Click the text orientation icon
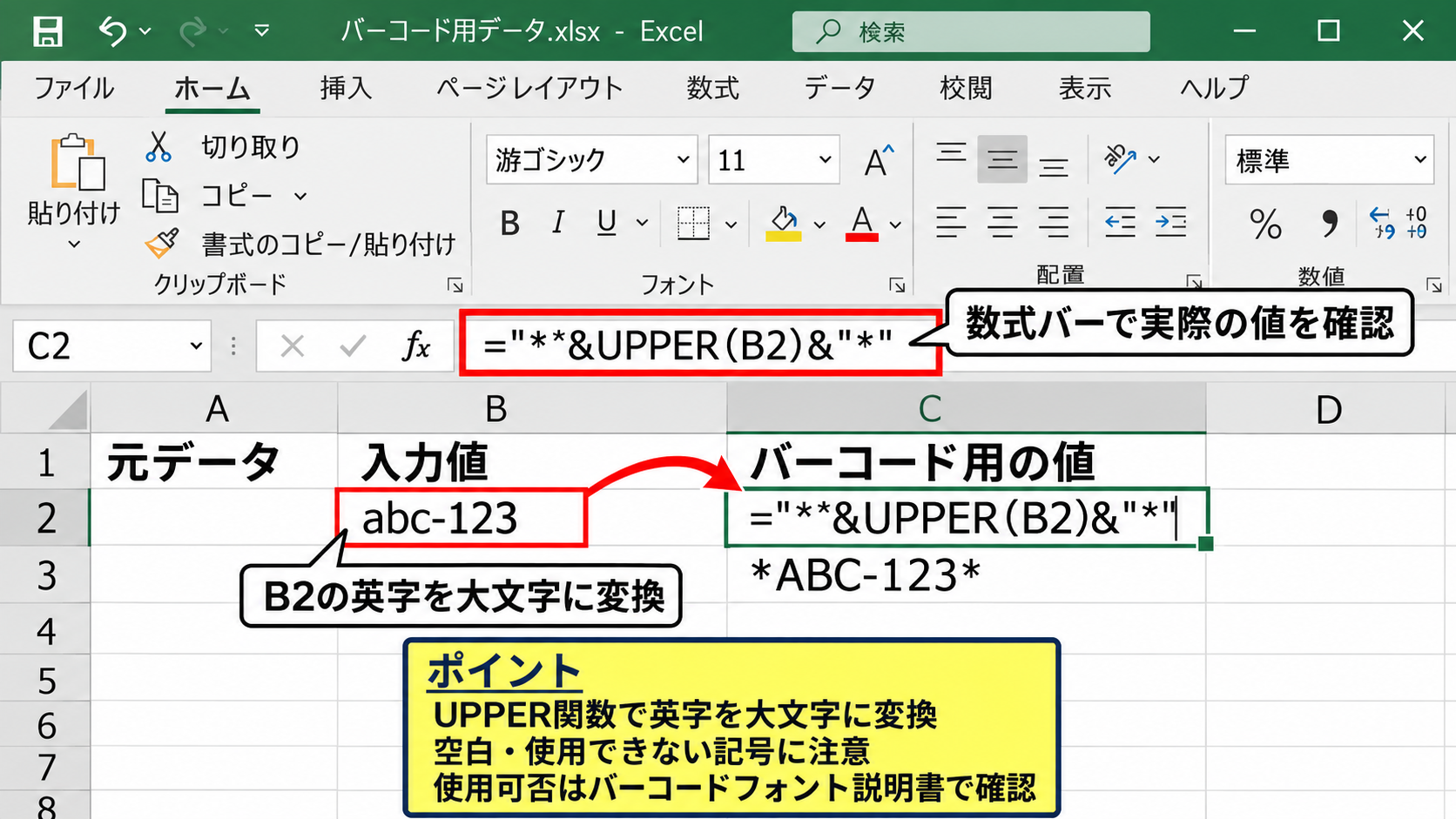 pos(1120,158)
